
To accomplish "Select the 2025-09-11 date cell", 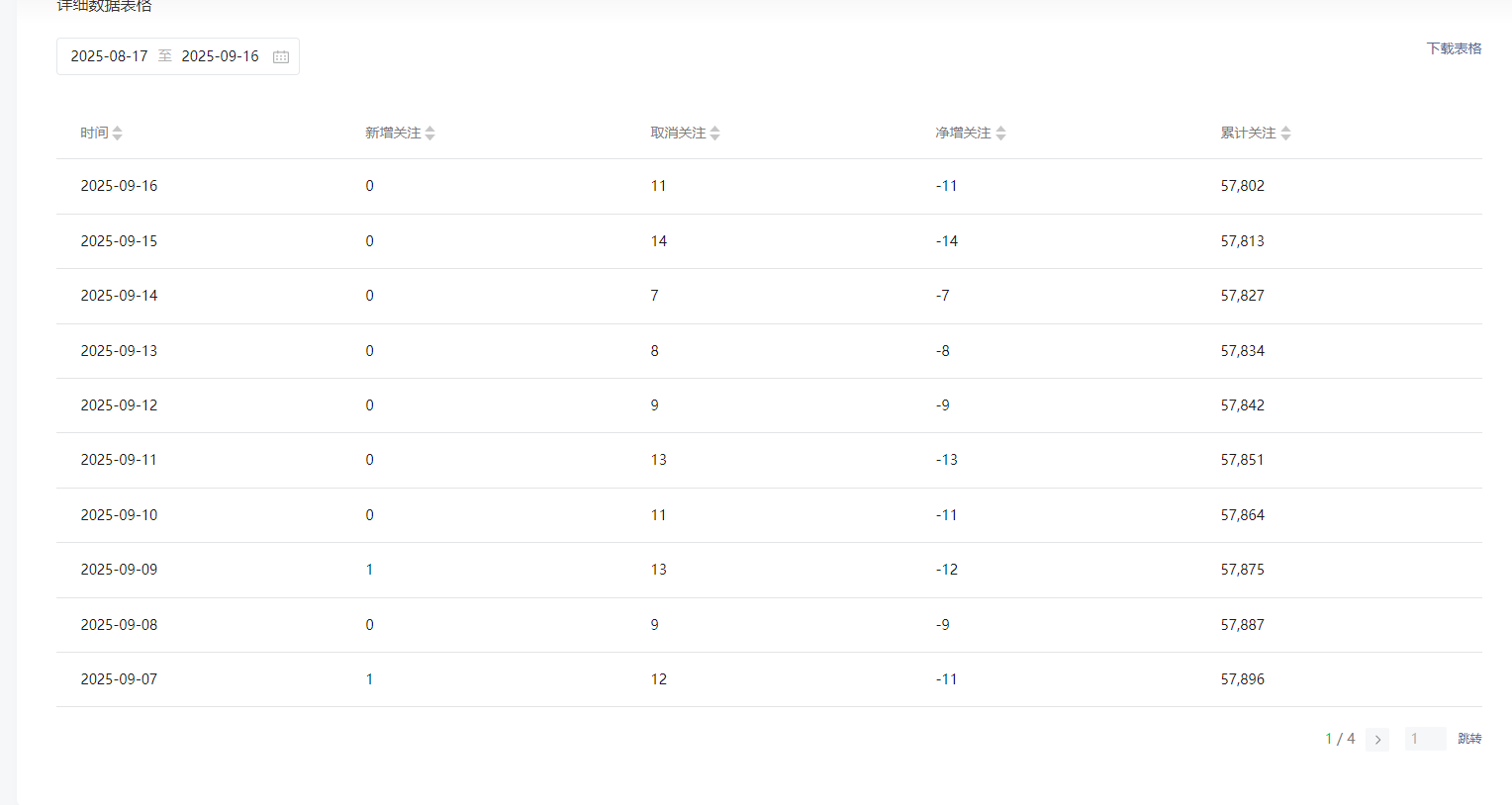I will [x=119, y=460].
